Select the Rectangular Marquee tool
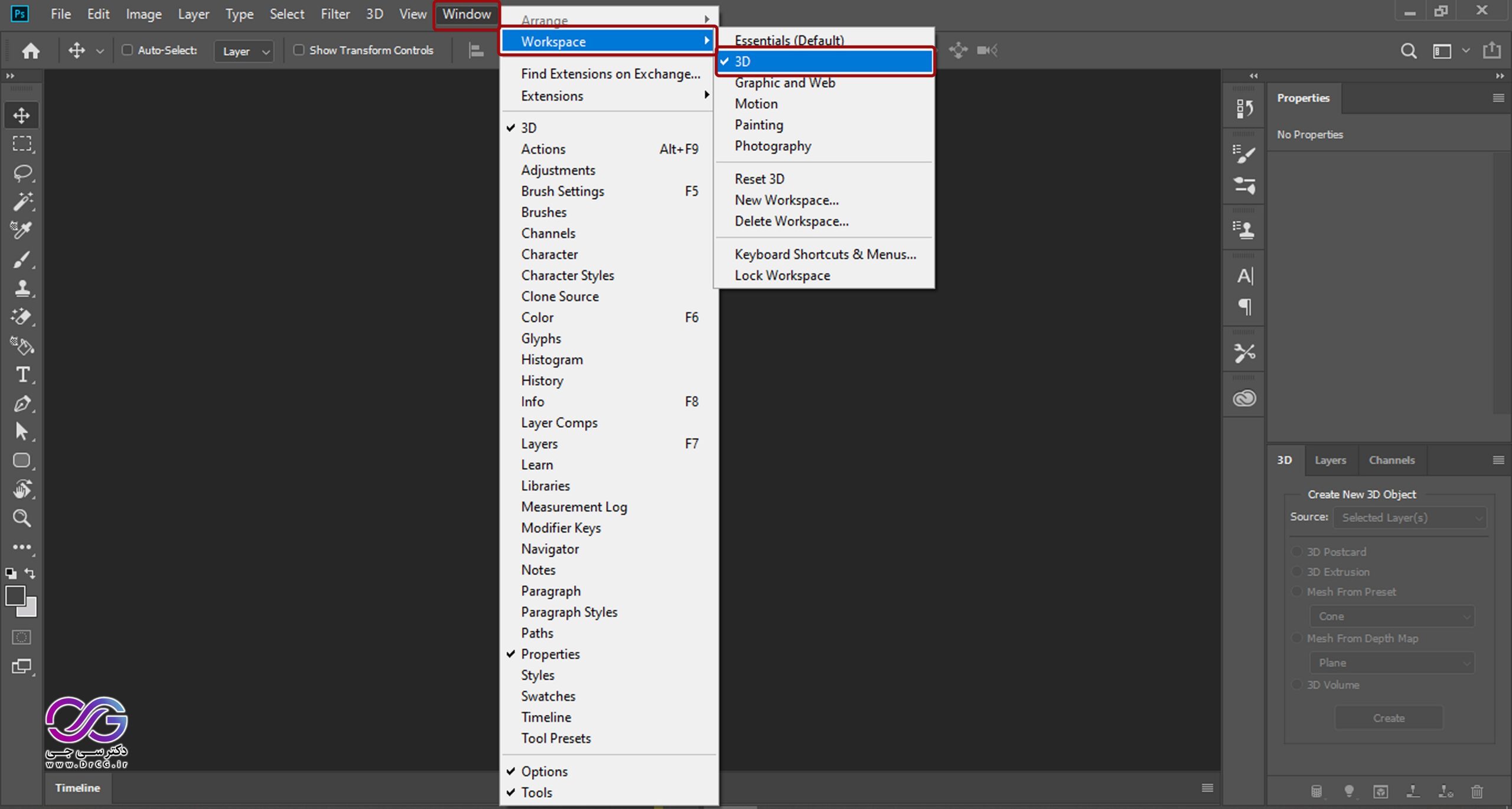Viewport: 1512px width, 809px height. tap(22, 144)
